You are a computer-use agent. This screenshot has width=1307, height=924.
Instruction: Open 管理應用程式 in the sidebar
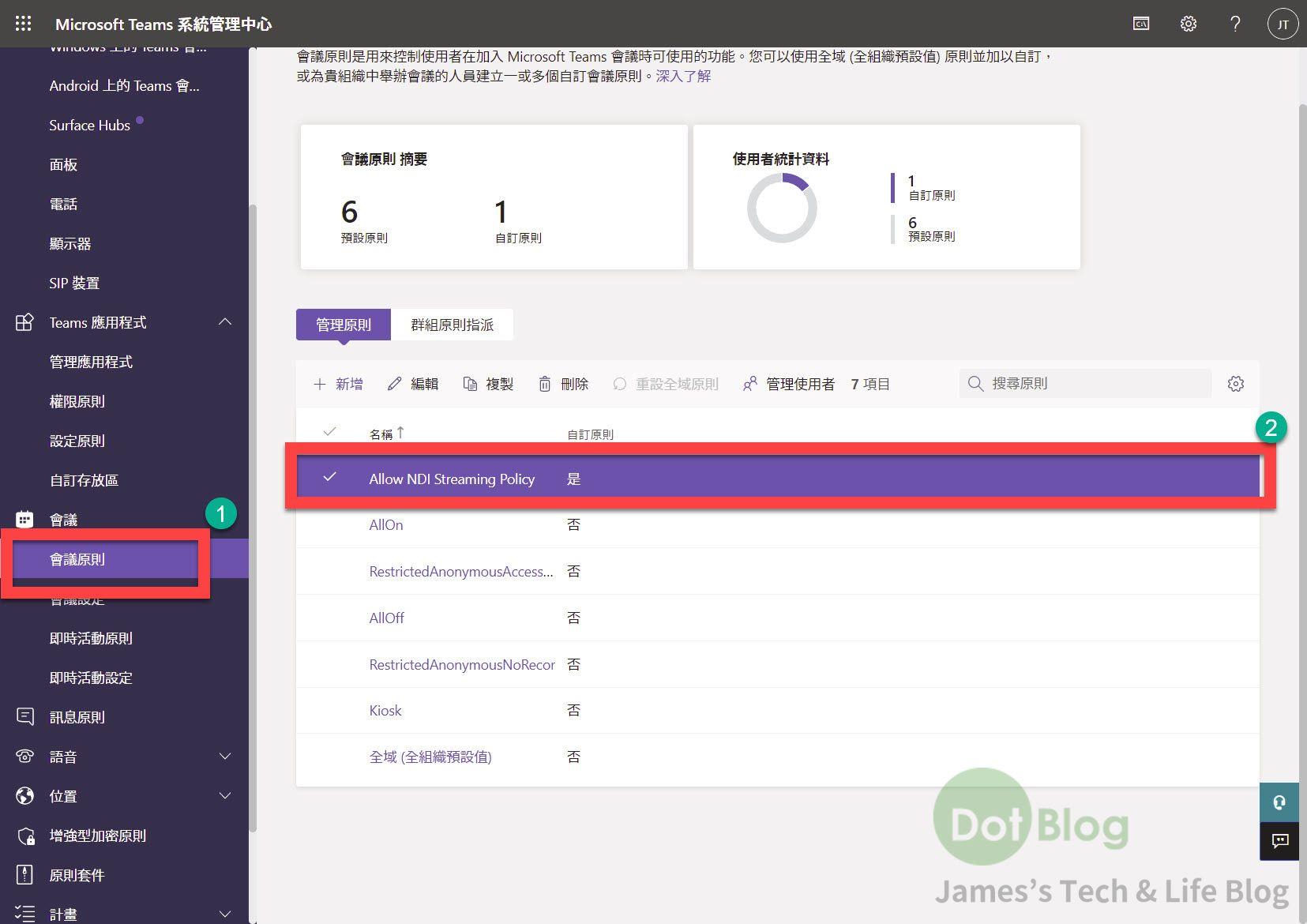tap(91, 362)
